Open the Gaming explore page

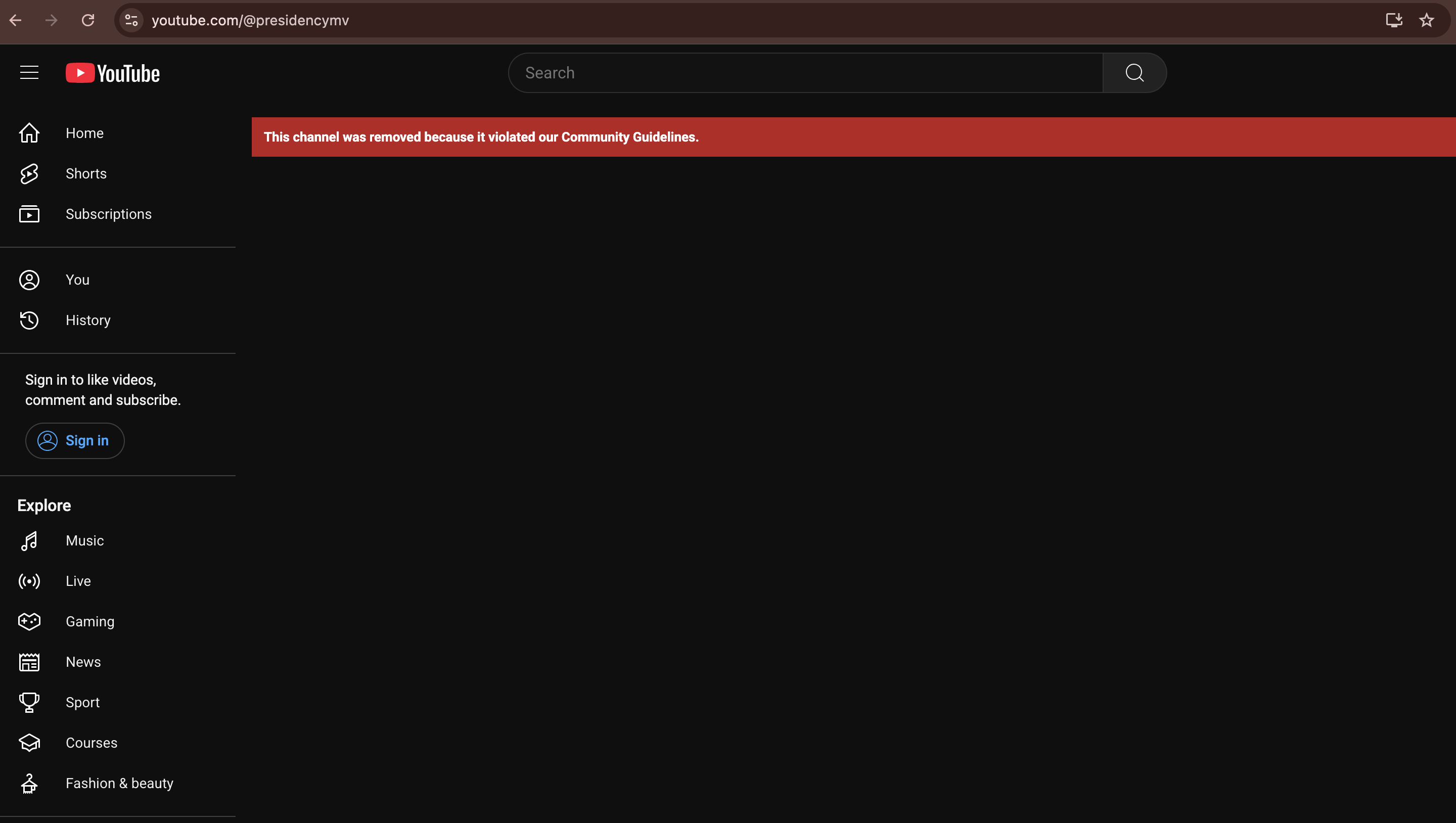89,622
